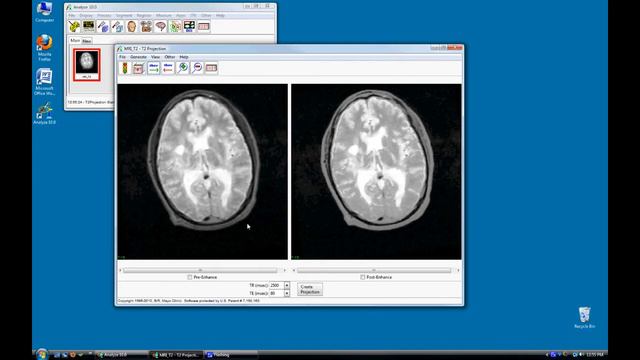
Task: Click the right brain MRI image
Action: pos(376,172)
